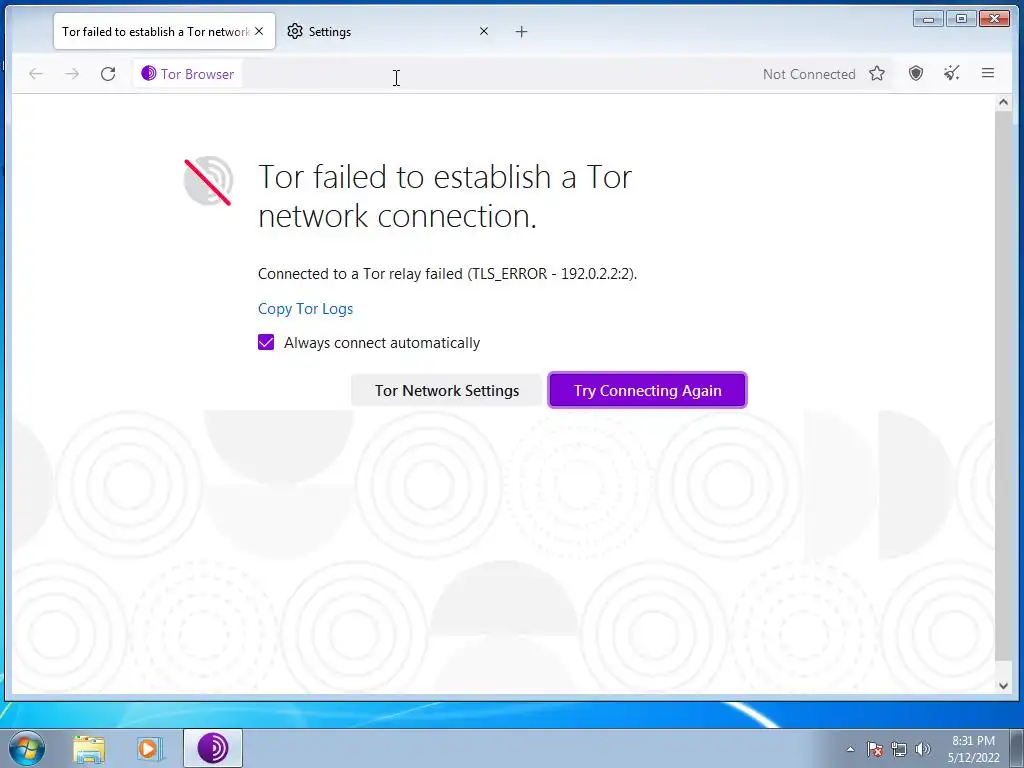Click the Tor Browser identity icon
Viewport: 1024px width, 768px height.
pos(148,73)
